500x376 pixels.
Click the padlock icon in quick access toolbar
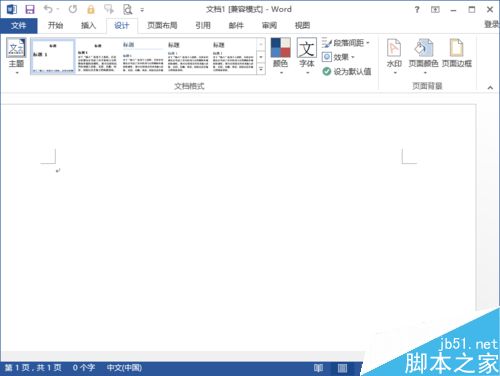[x=91, y=9]
